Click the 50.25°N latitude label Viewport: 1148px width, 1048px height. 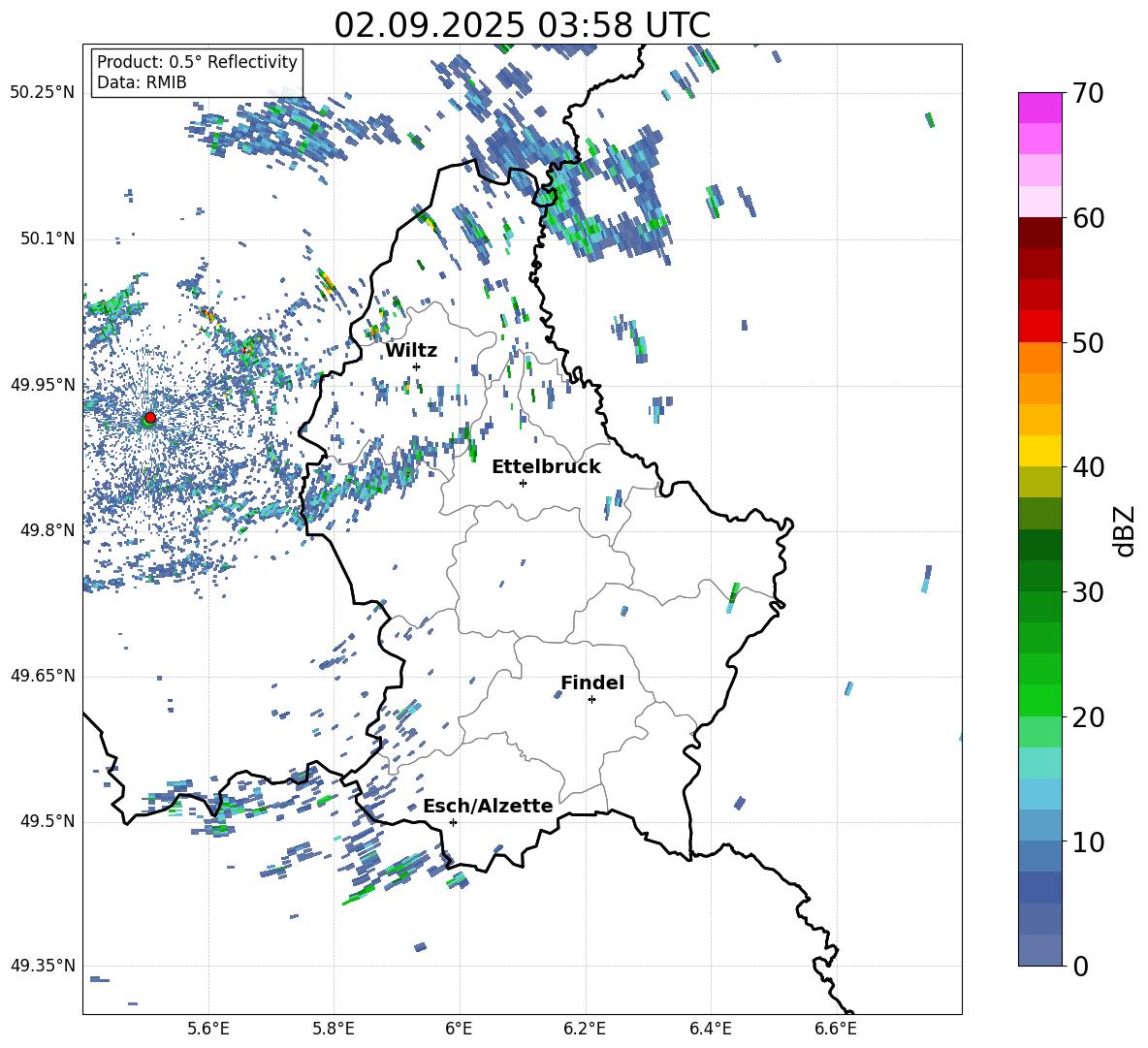point(43,93)
